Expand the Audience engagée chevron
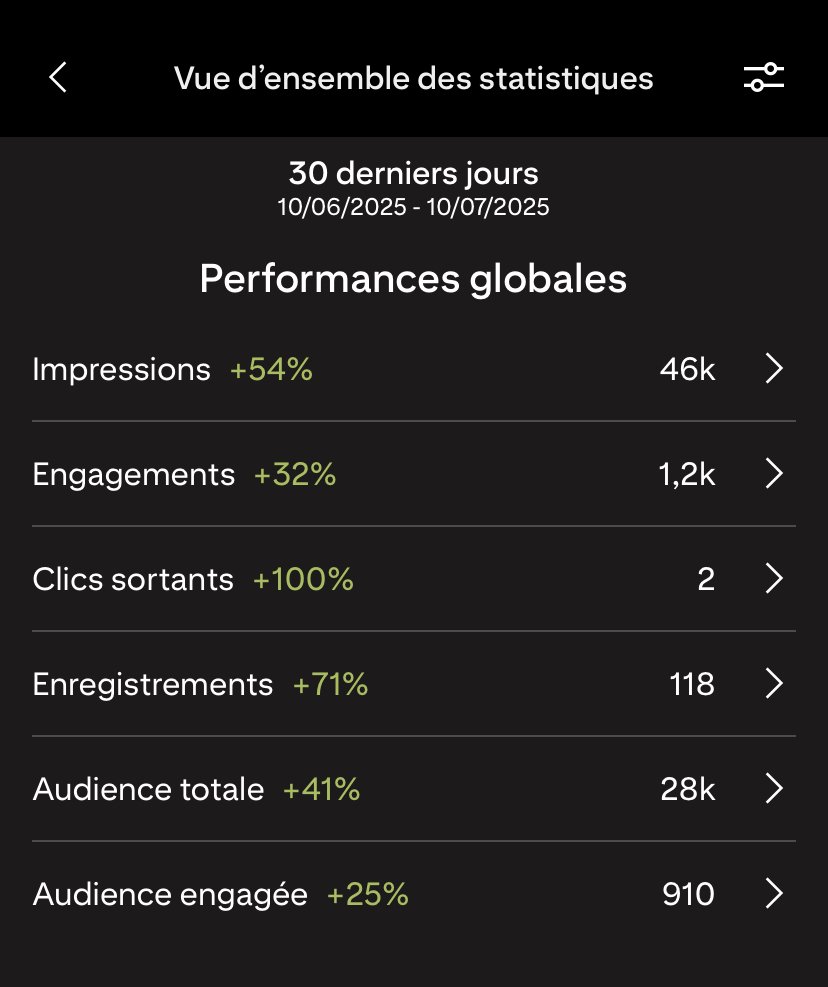 (x=774, y=894)
